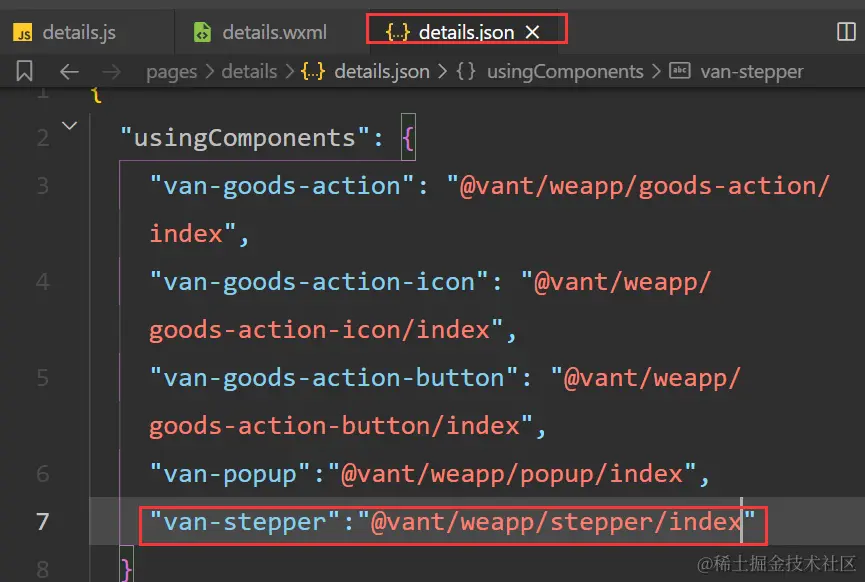Click the details.json breadcrumb item

pyautogui.click(x=382, y=72)
